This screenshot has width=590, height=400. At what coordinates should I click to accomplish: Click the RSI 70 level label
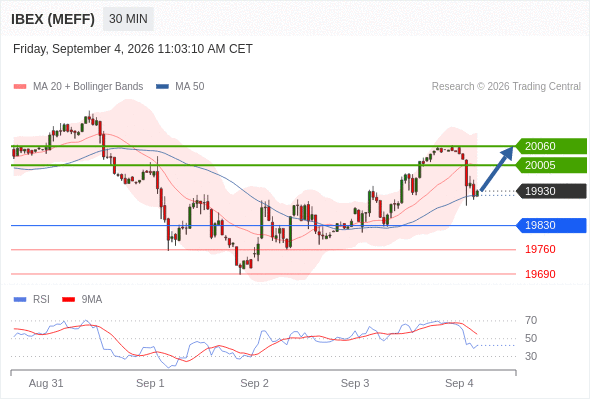coord(531,321)
